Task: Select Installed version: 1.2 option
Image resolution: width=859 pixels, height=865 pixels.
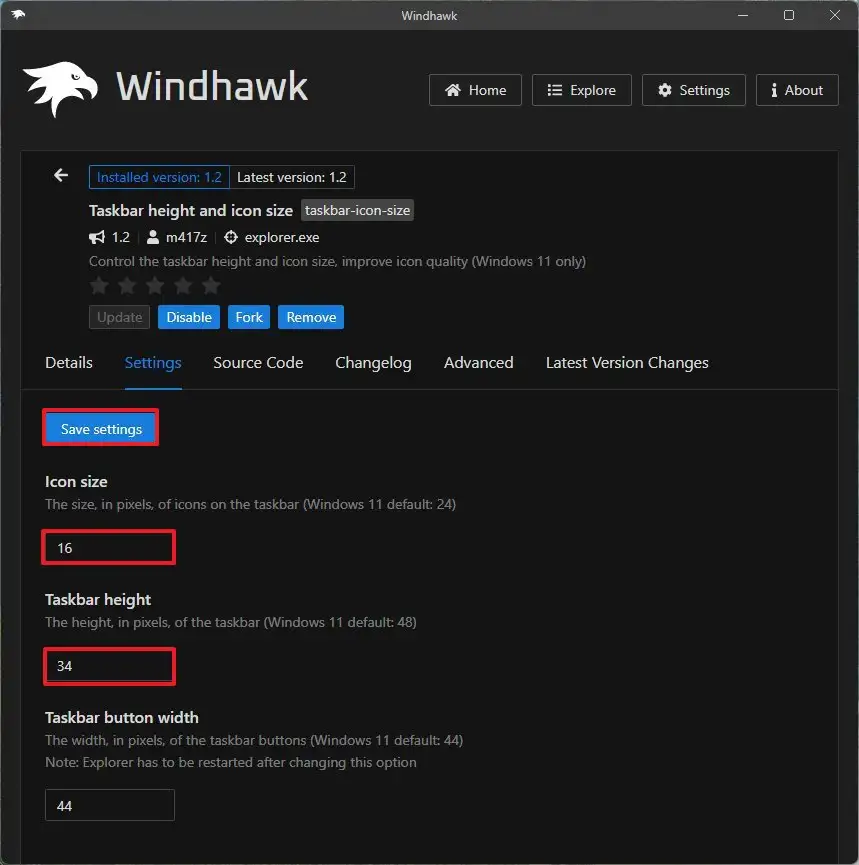Action: coord(159,177)
